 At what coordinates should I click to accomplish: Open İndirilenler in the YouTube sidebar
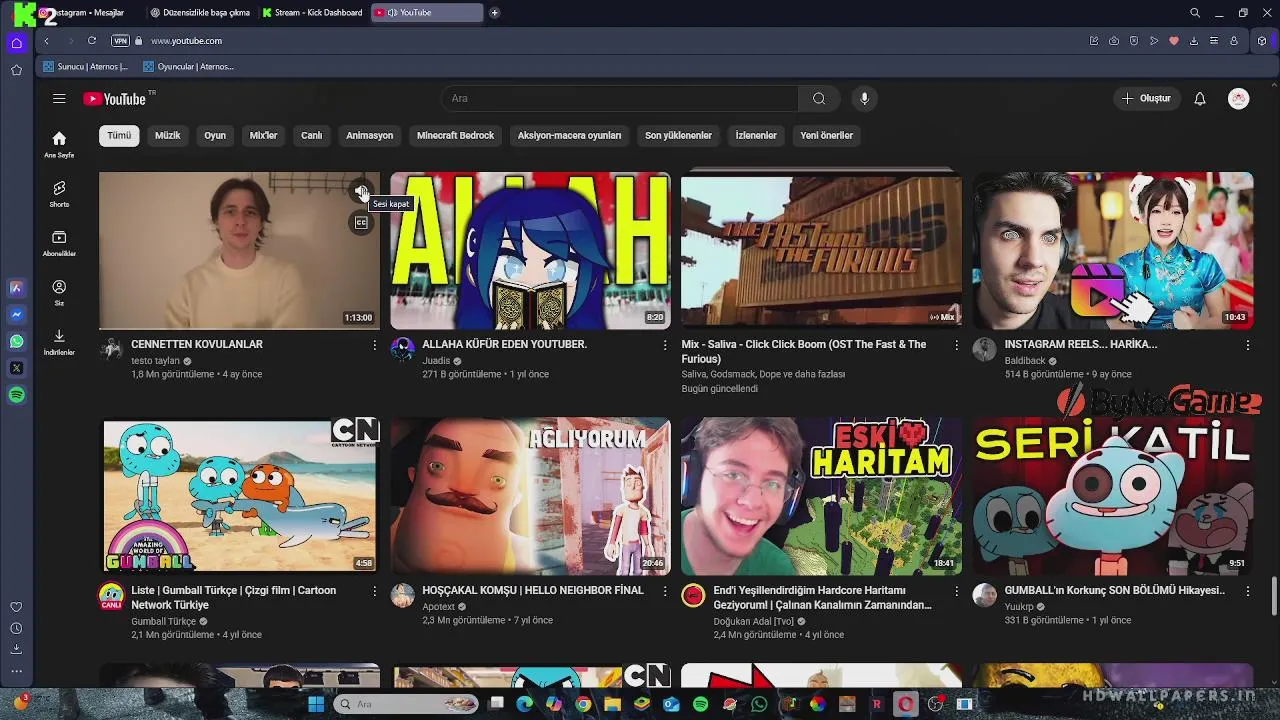(x=59, y=342)
